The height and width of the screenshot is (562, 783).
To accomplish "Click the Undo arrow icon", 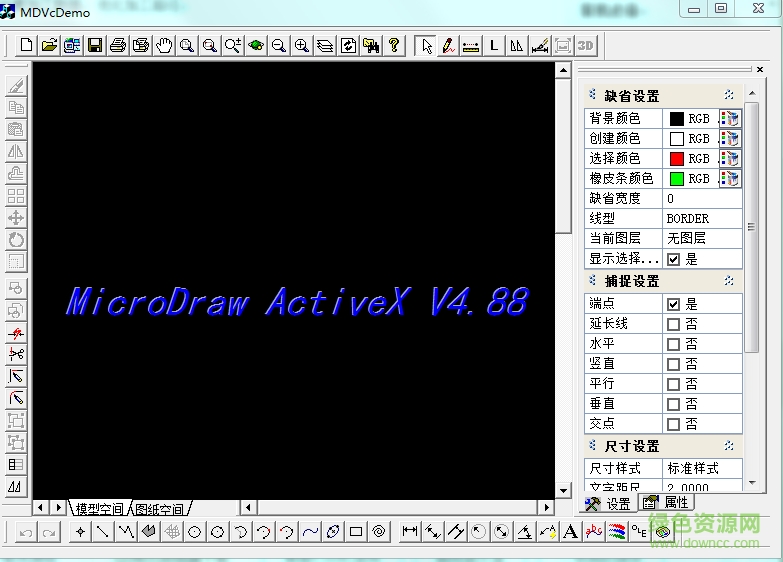I will click(x=26, y=532).
